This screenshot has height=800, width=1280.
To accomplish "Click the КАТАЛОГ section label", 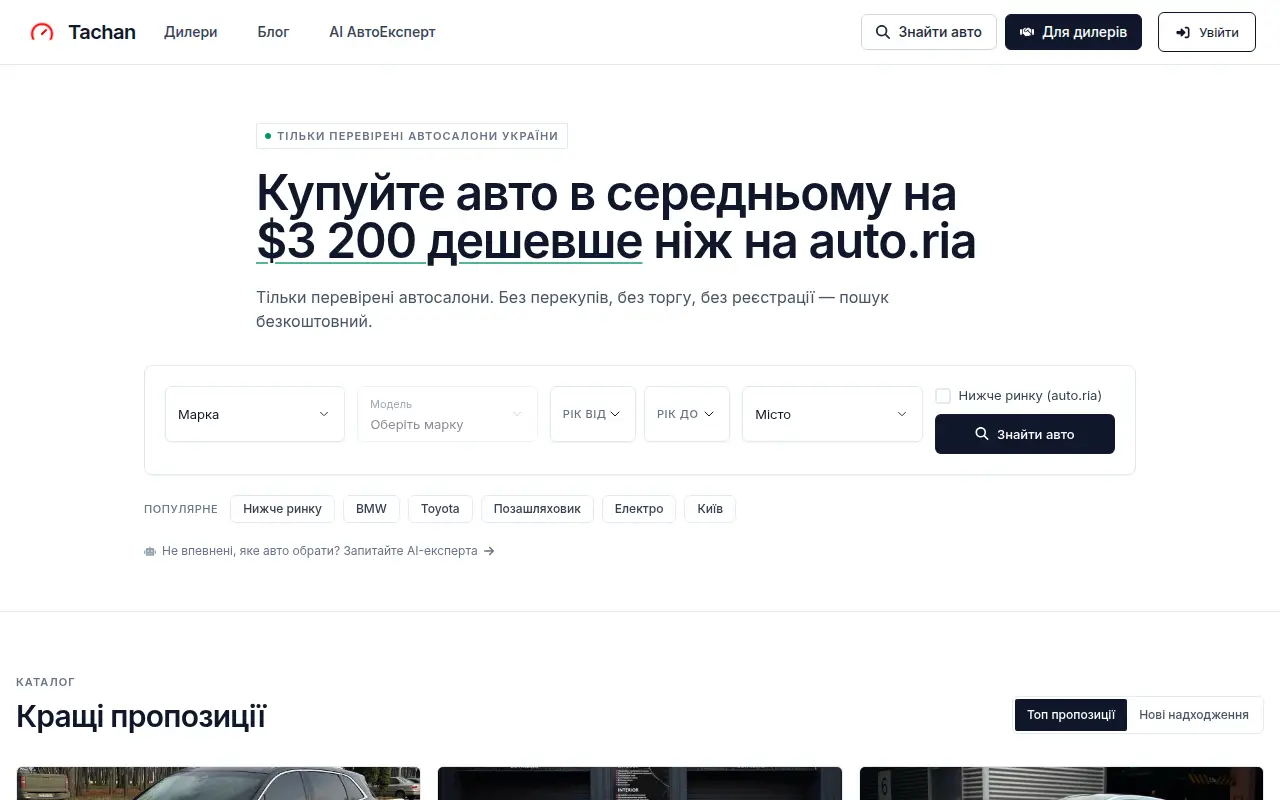I will 46,682.
